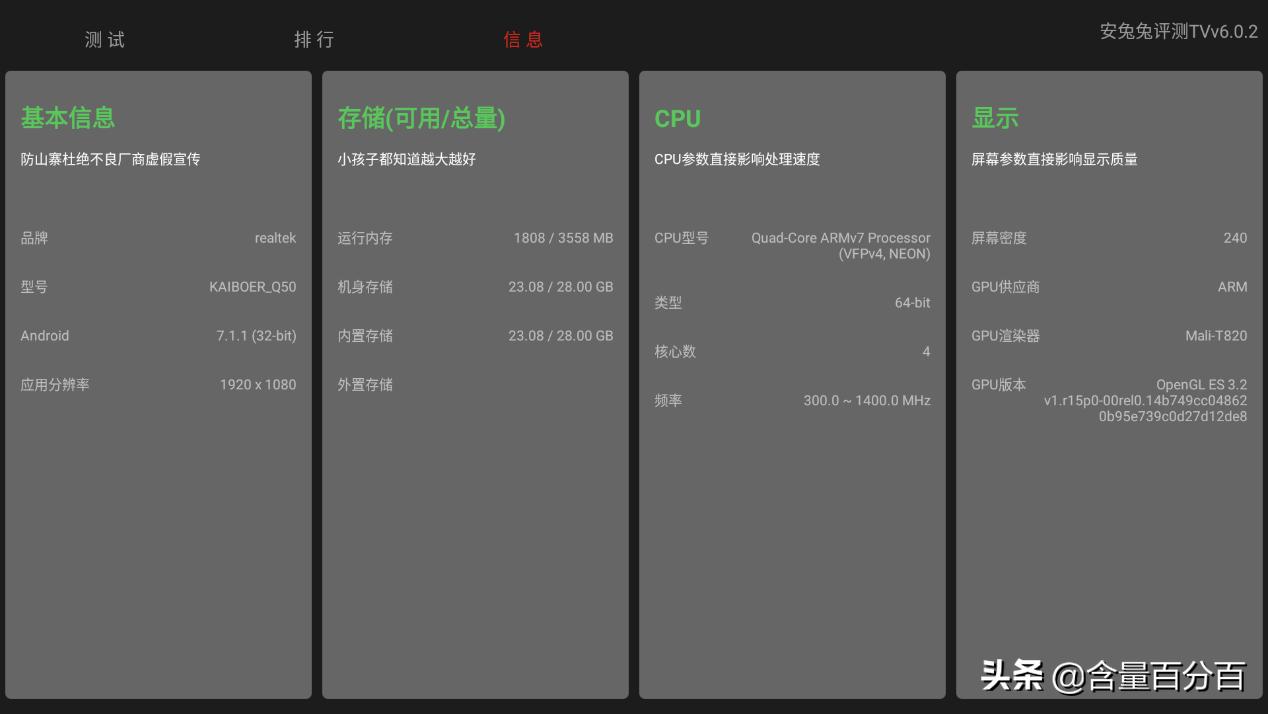Expand the 外置存储 entry
The height and width of the screenshot is (714, 1268).
(x=475, y=385)
